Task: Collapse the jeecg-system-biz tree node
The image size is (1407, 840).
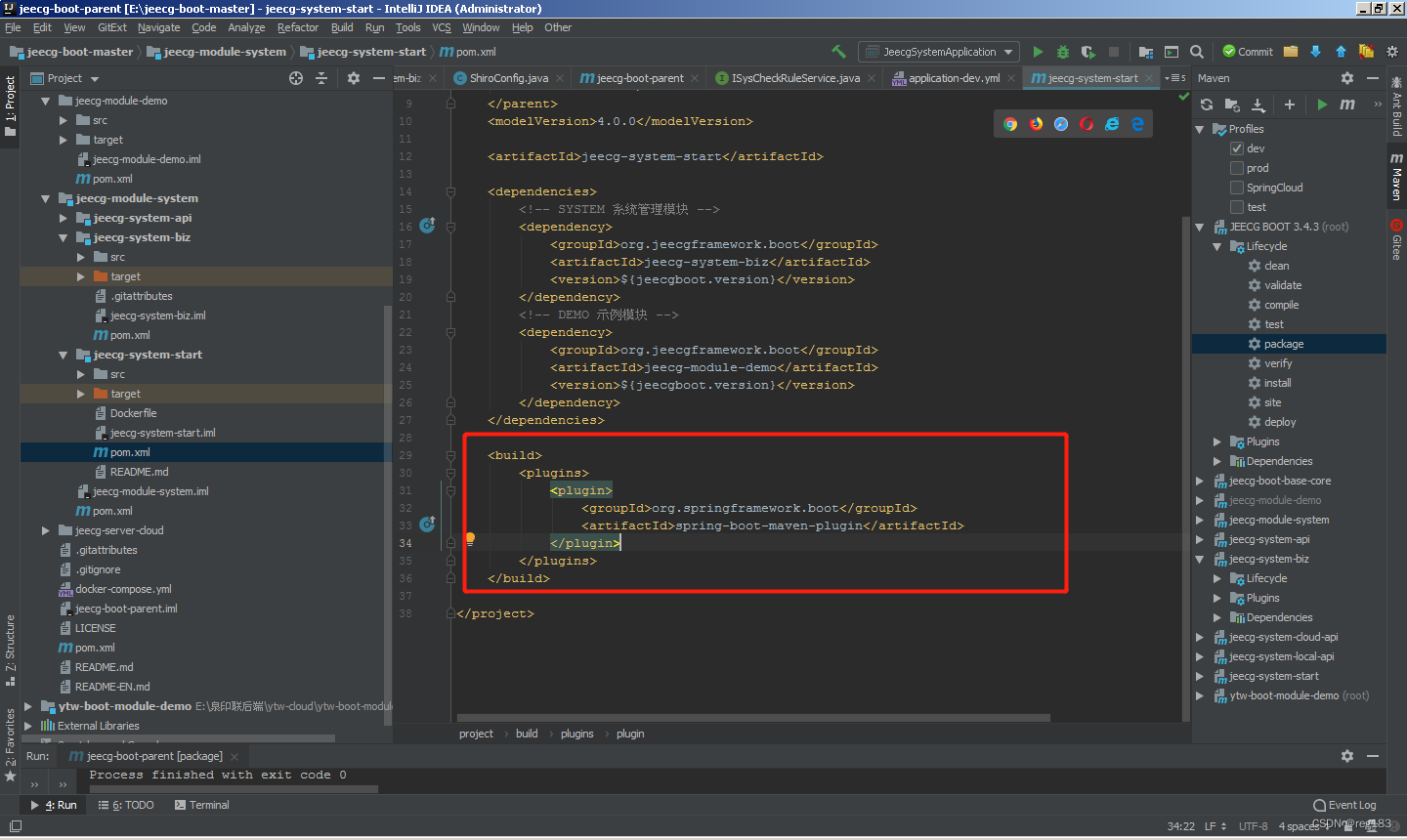Action: point(62,237)
